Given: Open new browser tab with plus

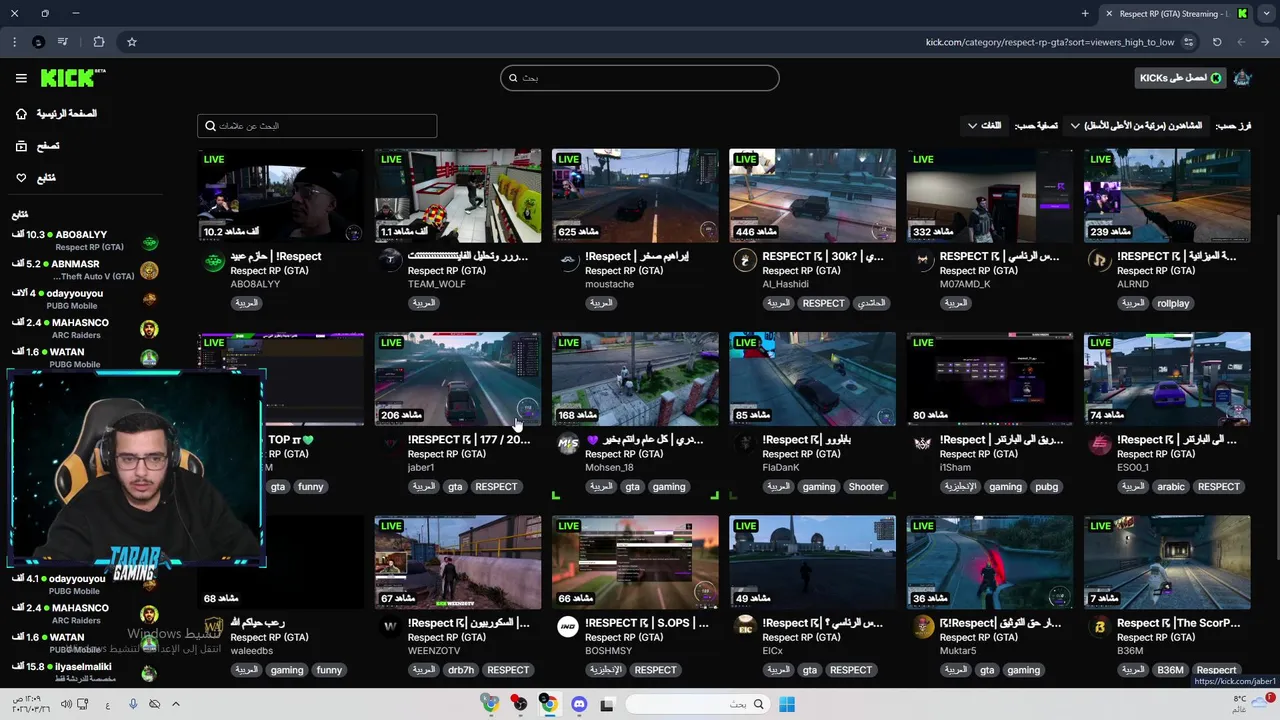Looking at the screenshot, I should click(1085, 14).
